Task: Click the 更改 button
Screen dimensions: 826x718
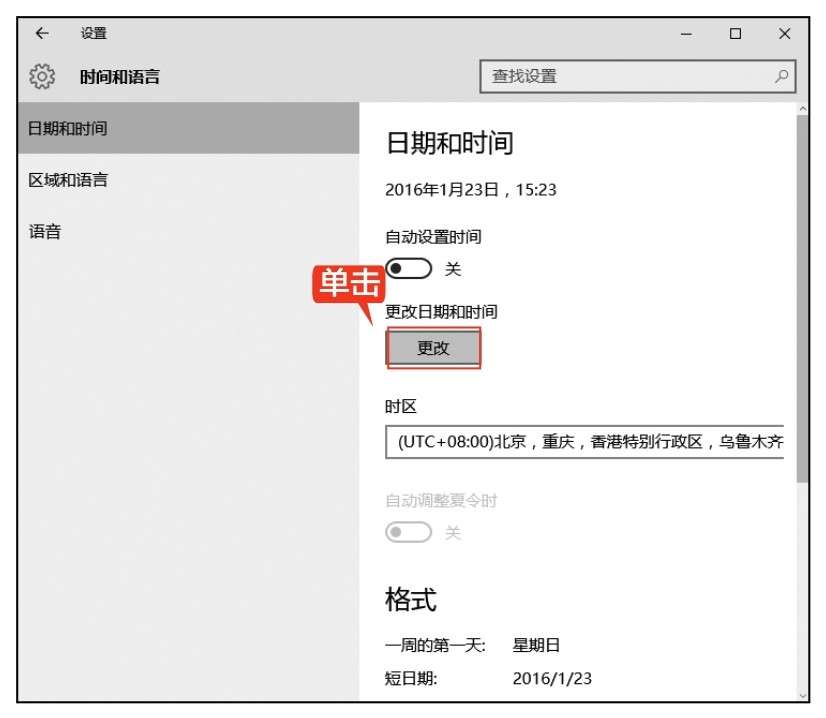Action: tap(433, 348)
